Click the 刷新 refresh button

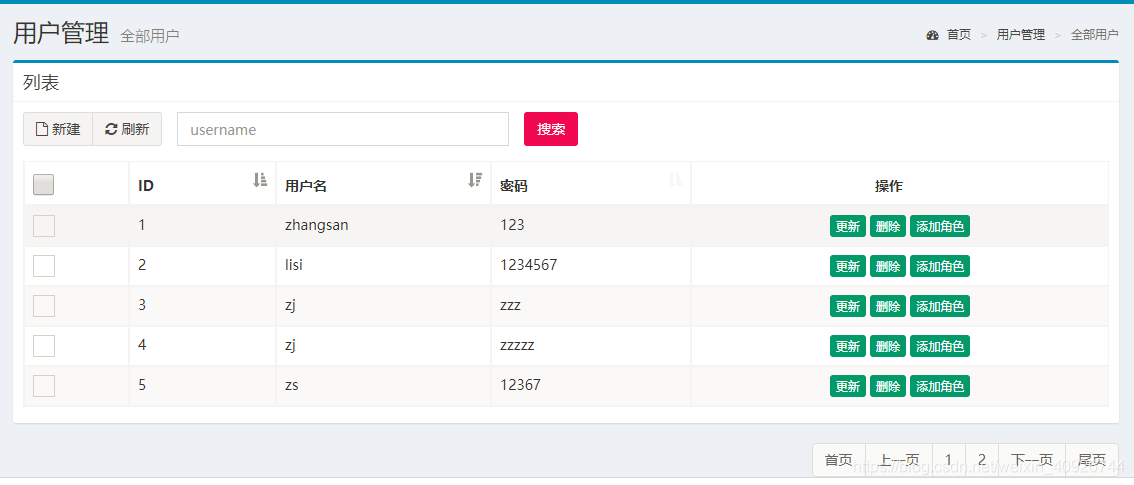point(127,129)
